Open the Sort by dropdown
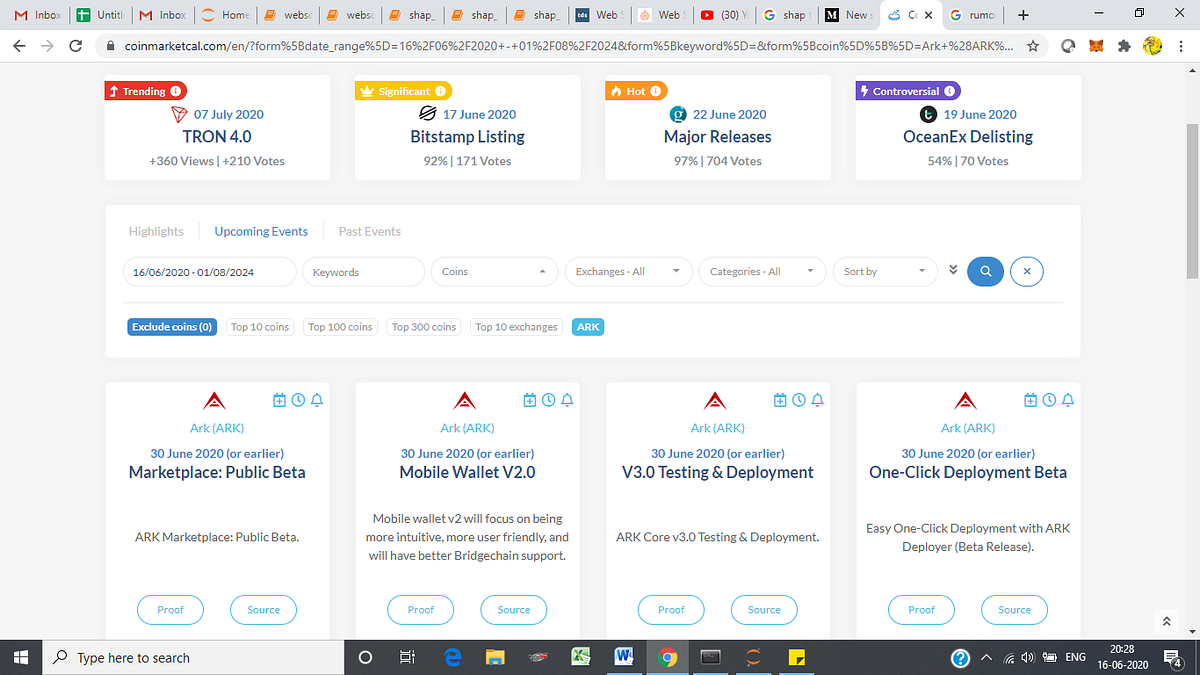 pos(885,271)
